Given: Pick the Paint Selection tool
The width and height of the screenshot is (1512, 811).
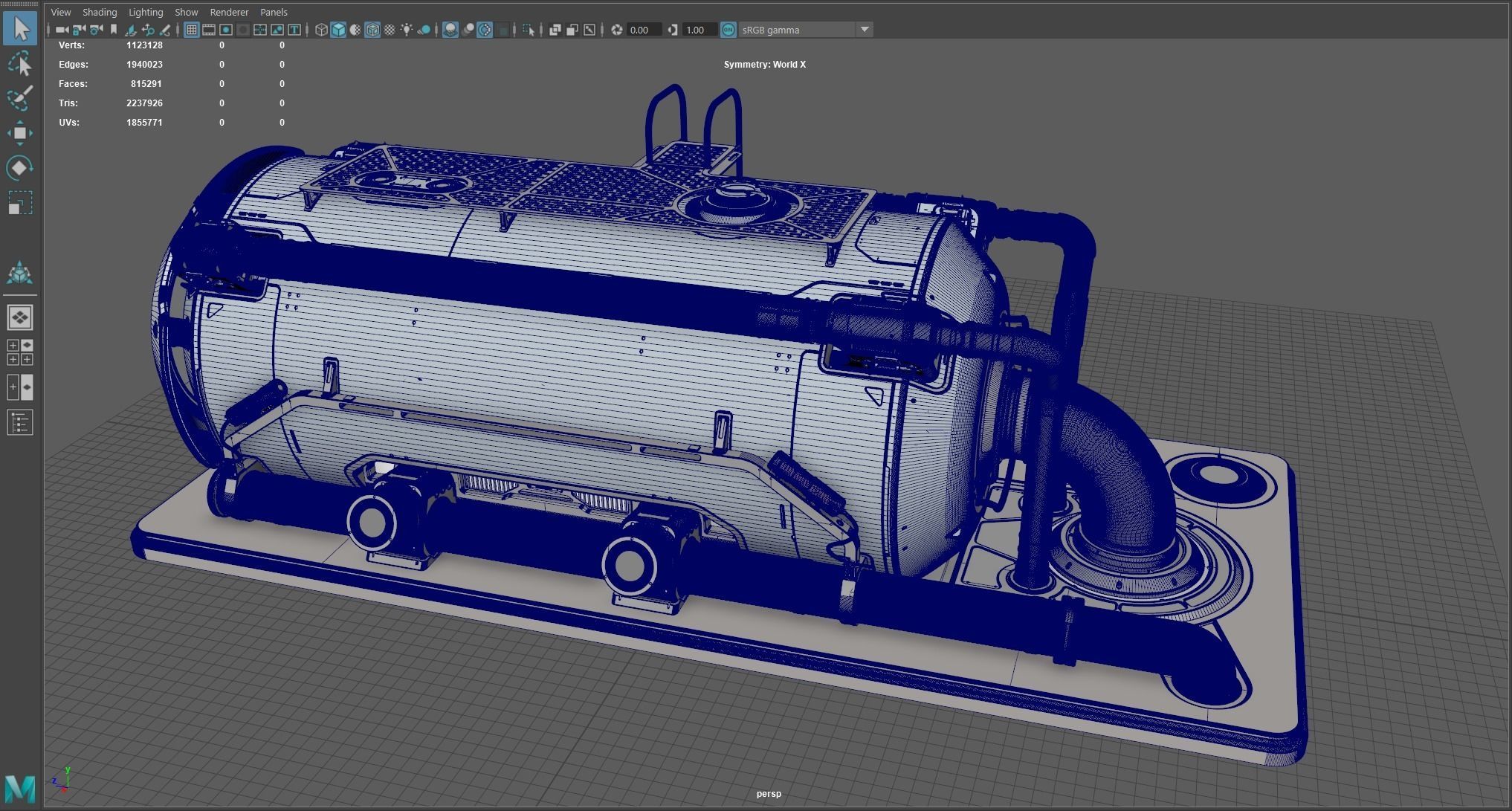Looking at the screenshot, I should pos(20,98).
